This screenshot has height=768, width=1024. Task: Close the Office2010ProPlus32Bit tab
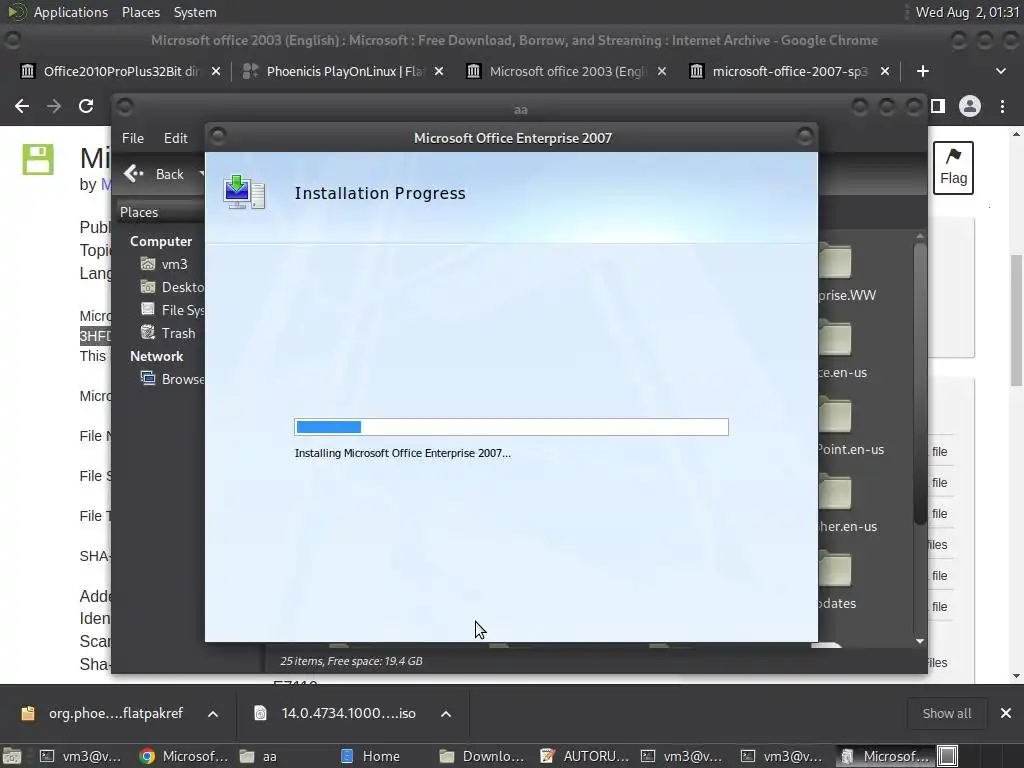tap(216, 71)
